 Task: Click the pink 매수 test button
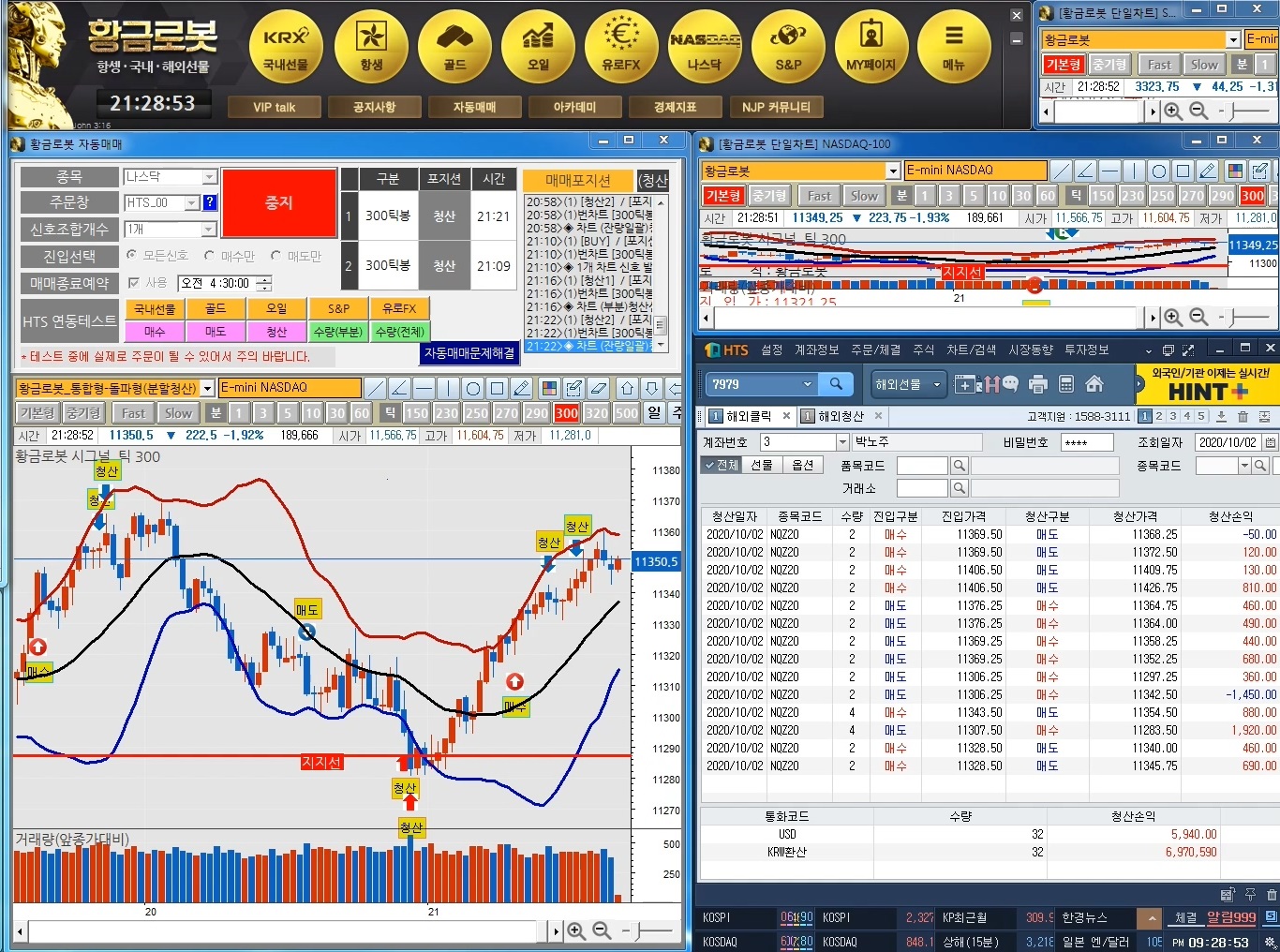click(x=155, y=332)
